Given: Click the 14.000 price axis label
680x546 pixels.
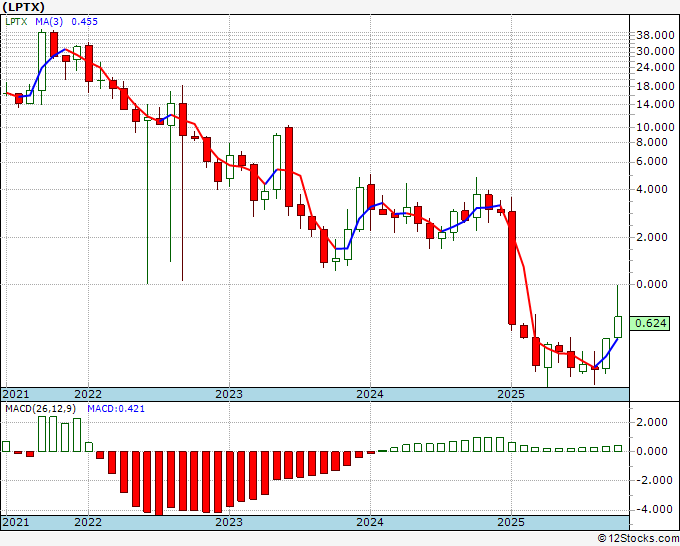Looking at the screenshot, I should click(x=655, y=104).
